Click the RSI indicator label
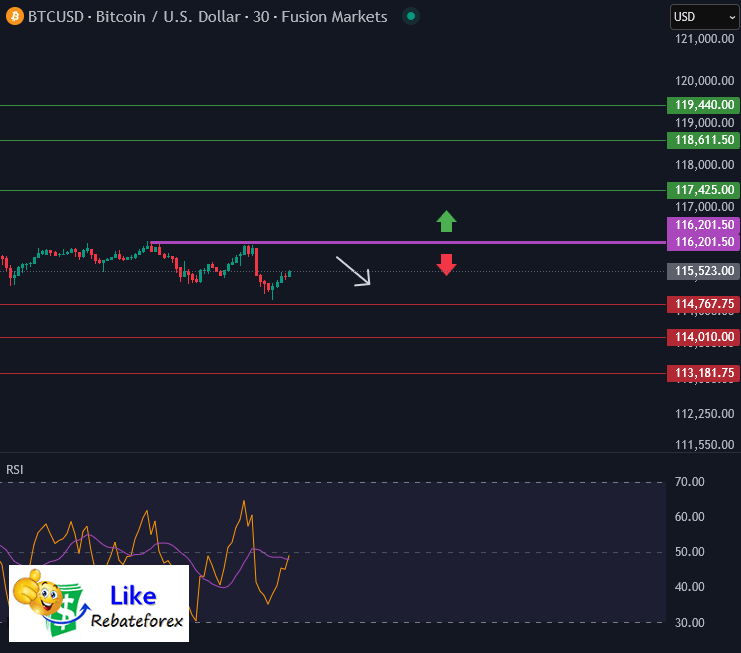741x653 pixels. tap(15, 470)
